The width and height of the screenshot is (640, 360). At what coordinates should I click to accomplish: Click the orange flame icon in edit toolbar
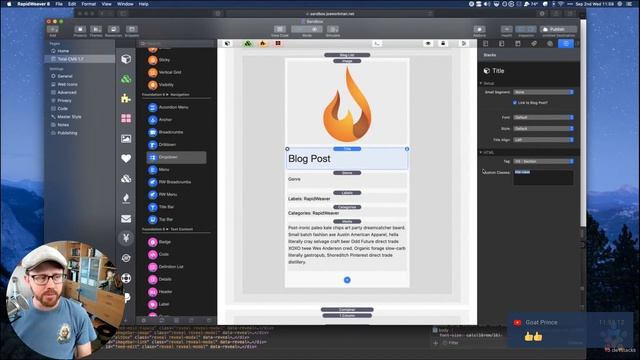[x=263, y=43]
